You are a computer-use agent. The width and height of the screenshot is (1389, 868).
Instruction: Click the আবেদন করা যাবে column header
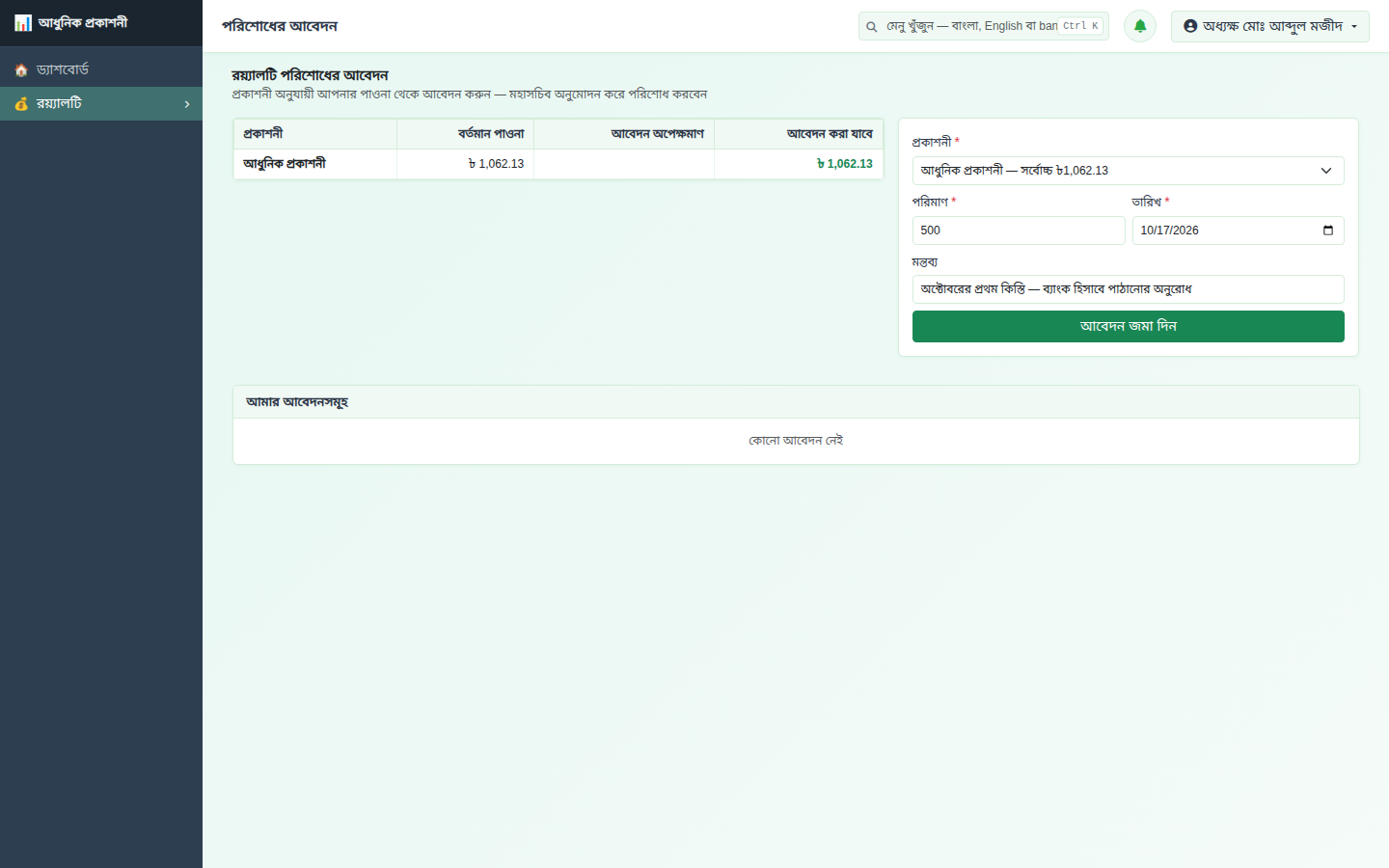pyautogui.click(x=799, y=134)
